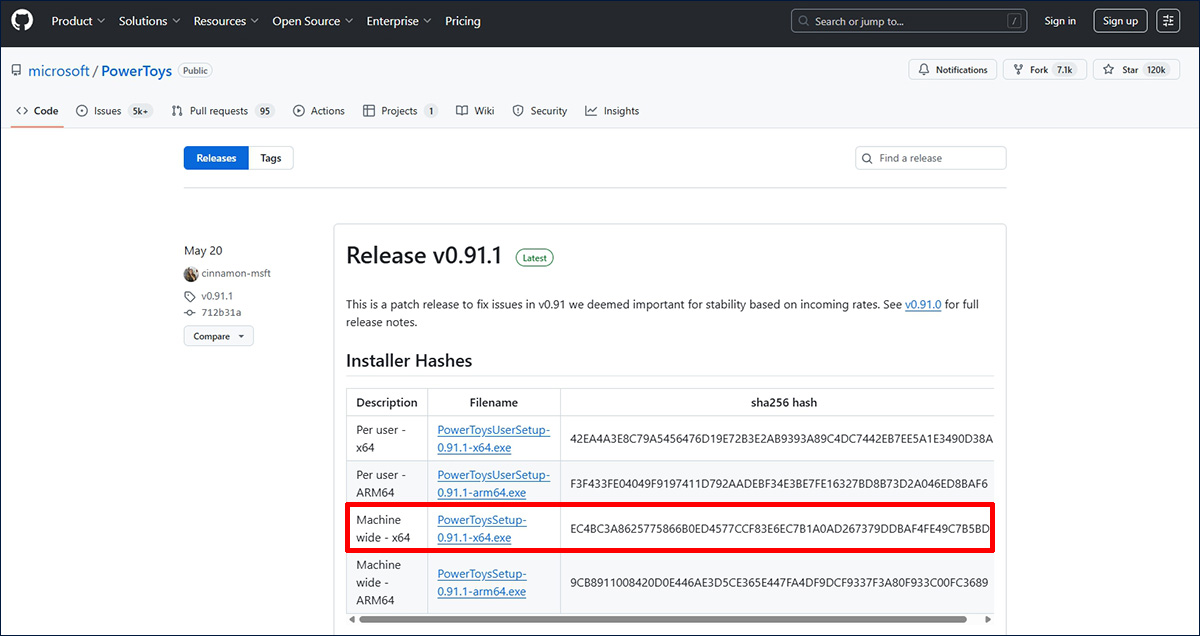Viewport: 1200px width, 636px height.
Task: Click the Latest label badge
Action: [x=535, y=257]
